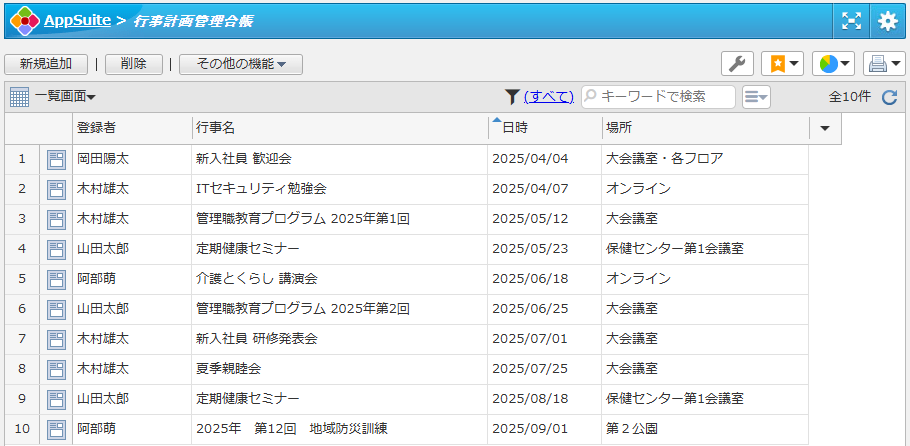Expand the その他の機能 menu

(241, 64)
